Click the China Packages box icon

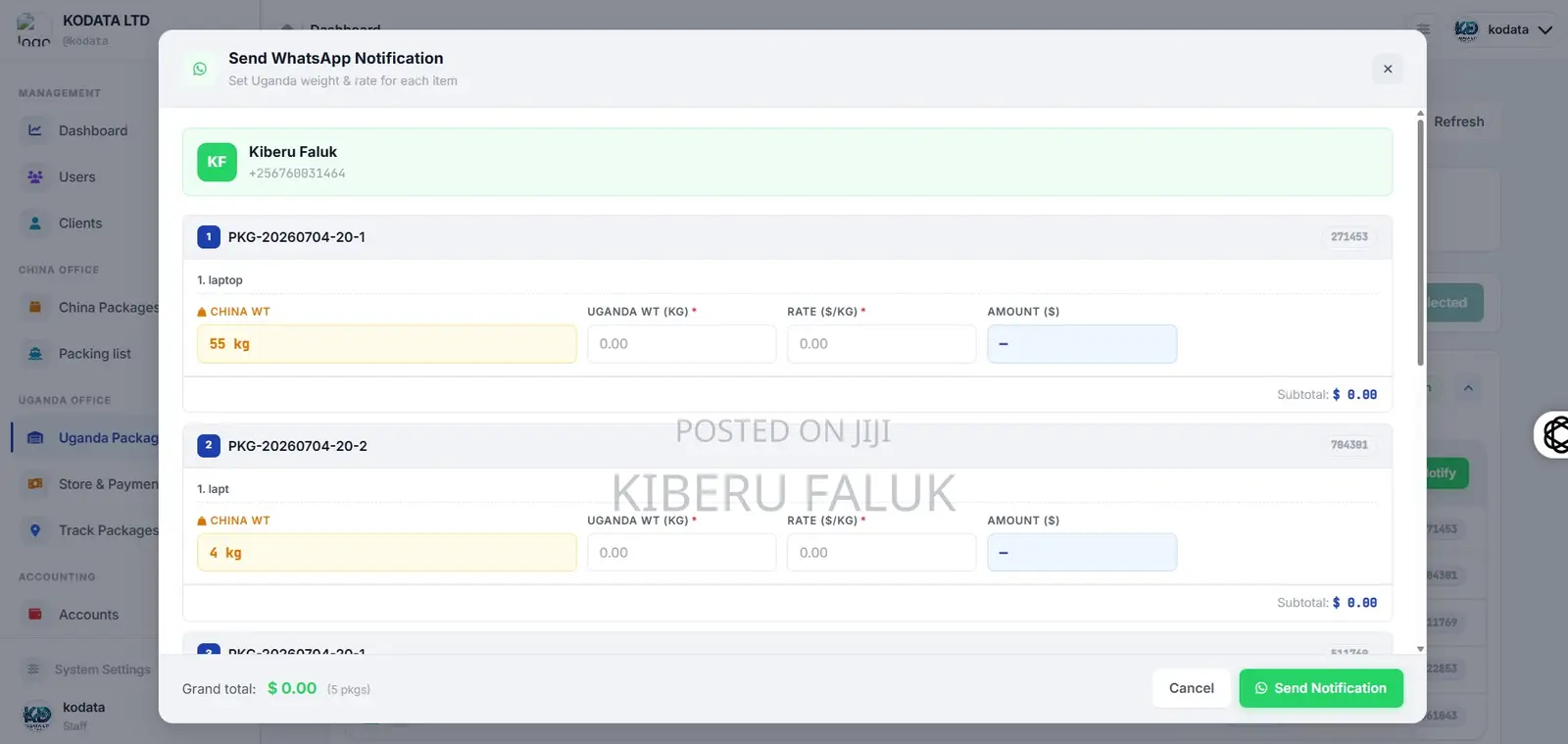pyautogui.click(x=35, y=308)
